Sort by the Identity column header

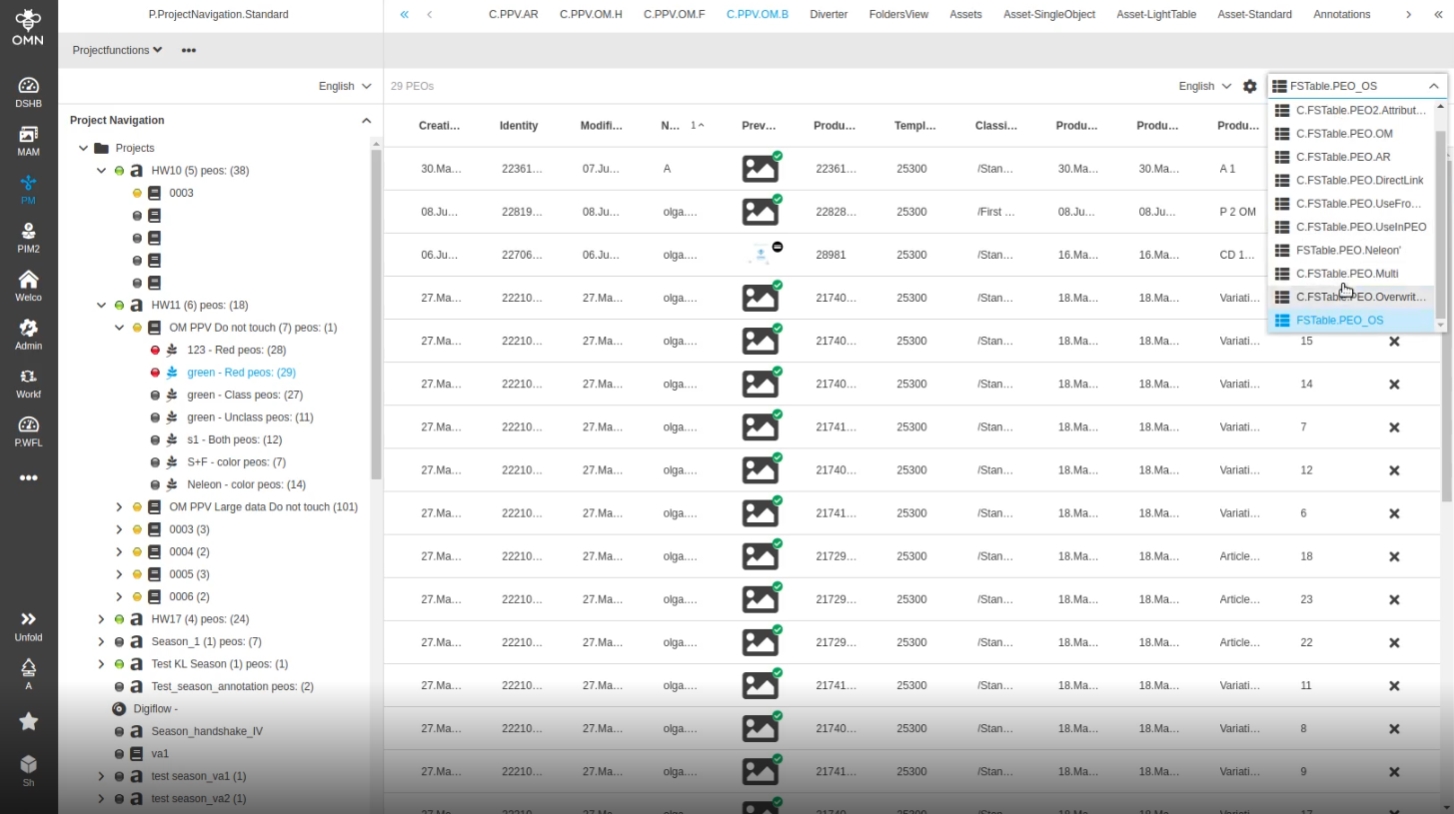click(519, 126)
